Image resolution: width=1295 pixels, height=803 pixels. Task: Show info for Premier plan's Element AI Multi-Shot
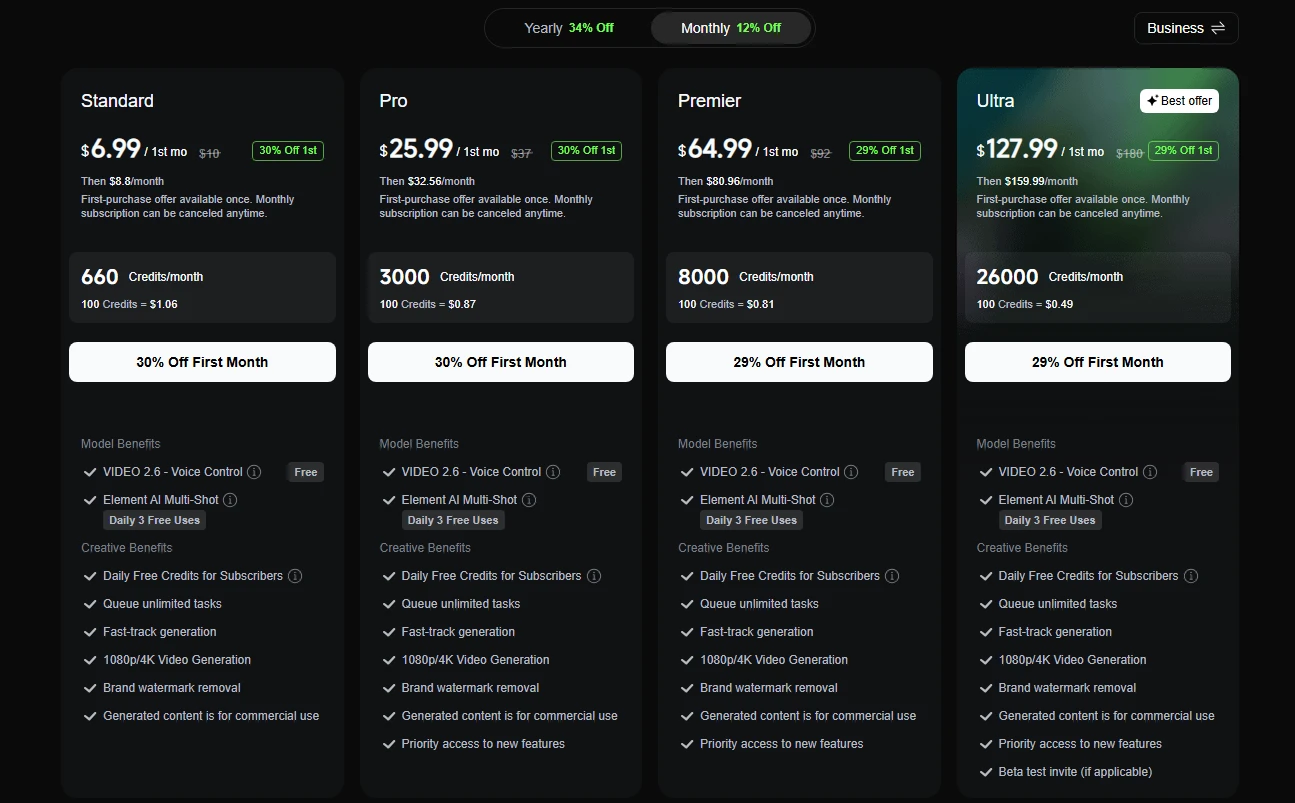point(827,500)
